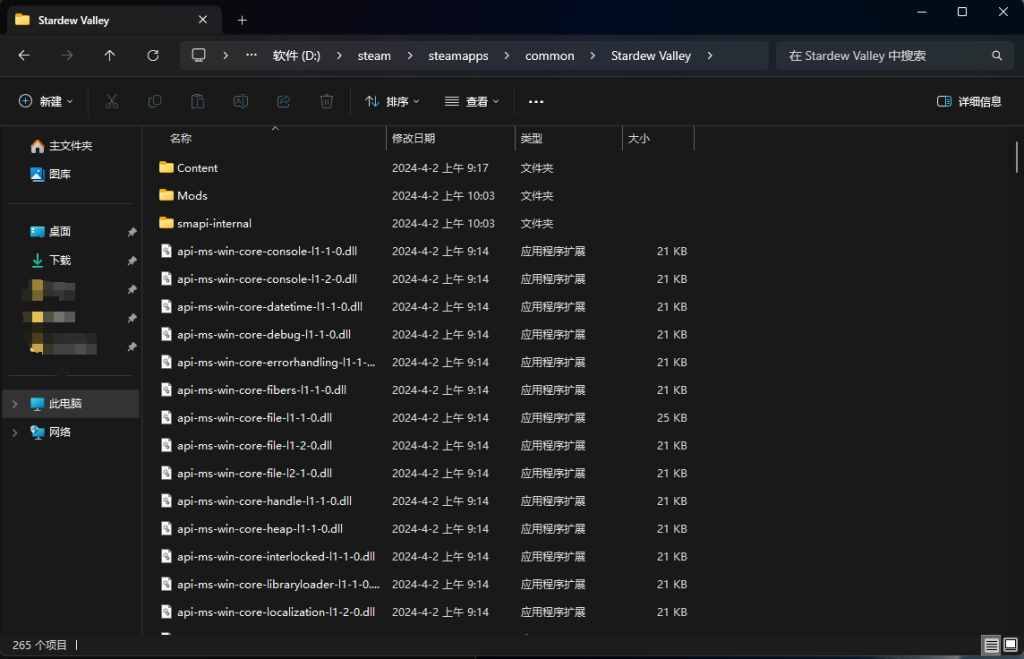
Task: Go up one directory level
Action: (x=110, y=56)
